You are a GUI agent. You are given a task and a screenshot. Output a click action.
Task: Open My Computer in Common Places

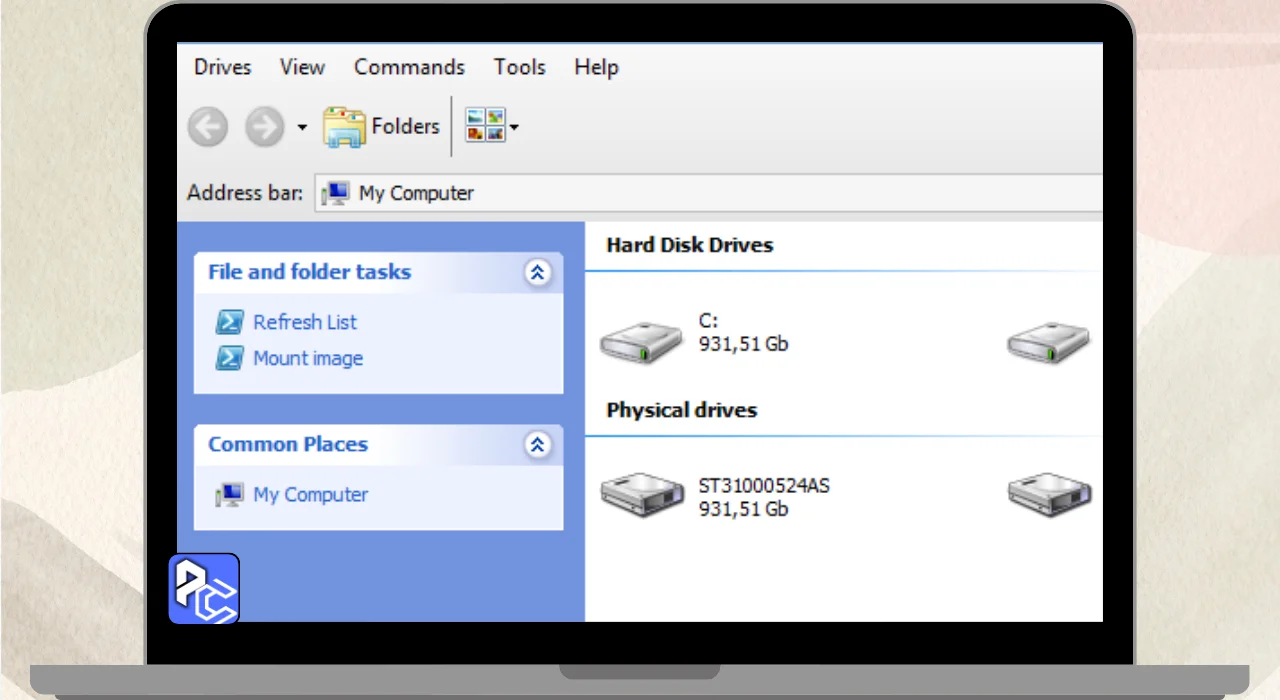(311, 494)
